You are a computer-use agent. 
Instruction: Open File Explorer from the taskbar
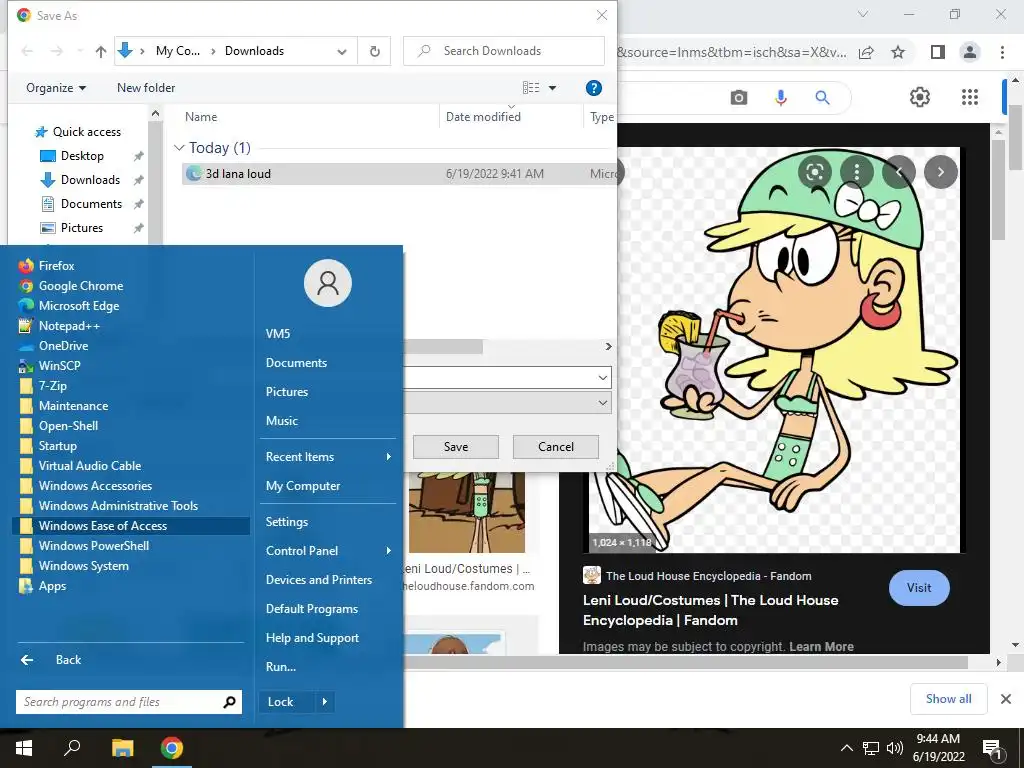122,748
